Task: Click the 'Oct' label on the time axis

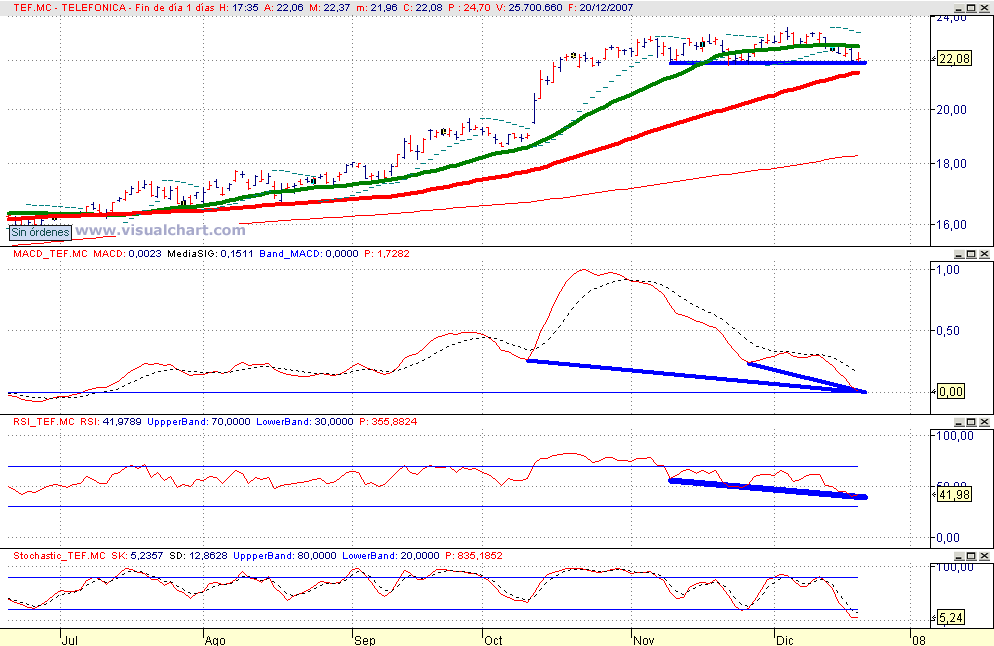Action: coord(493,640)
